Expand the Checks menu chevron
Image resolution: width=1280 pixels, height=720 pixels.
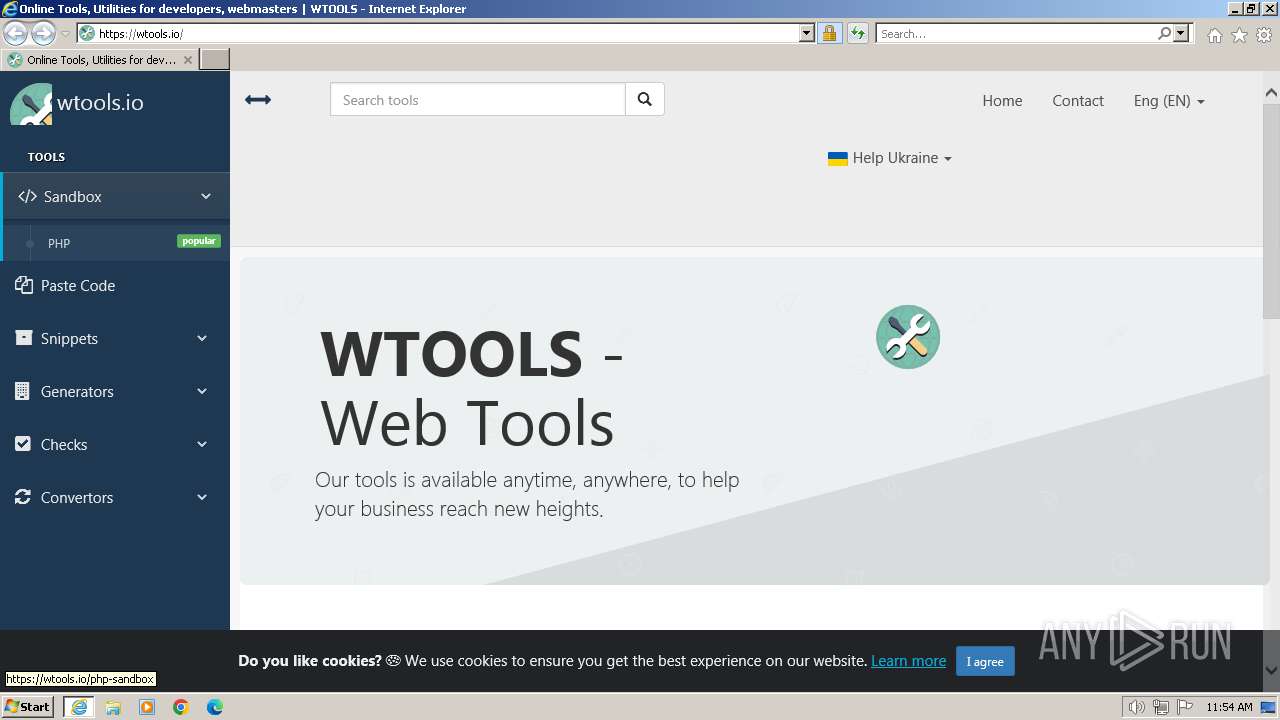click(x=202, y=444)
